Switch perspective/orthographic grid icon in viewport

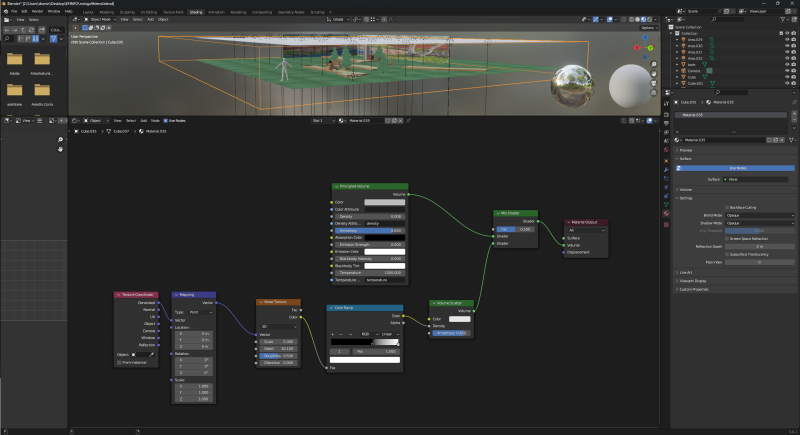point(654,92)
